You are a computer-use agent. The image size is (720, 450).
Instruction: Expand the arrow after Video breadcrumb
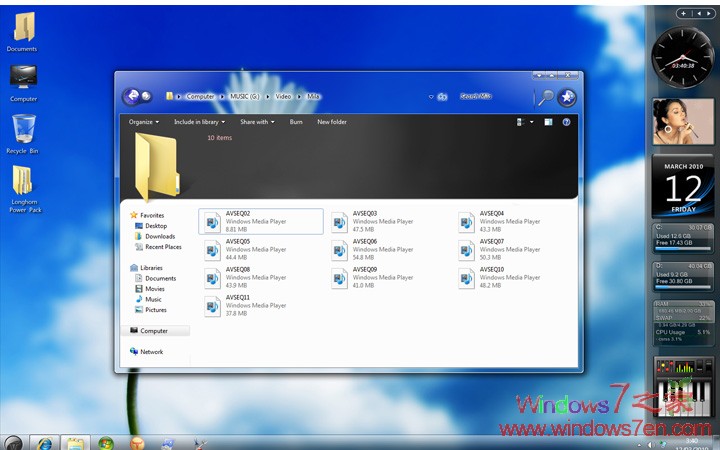(298, 96)
